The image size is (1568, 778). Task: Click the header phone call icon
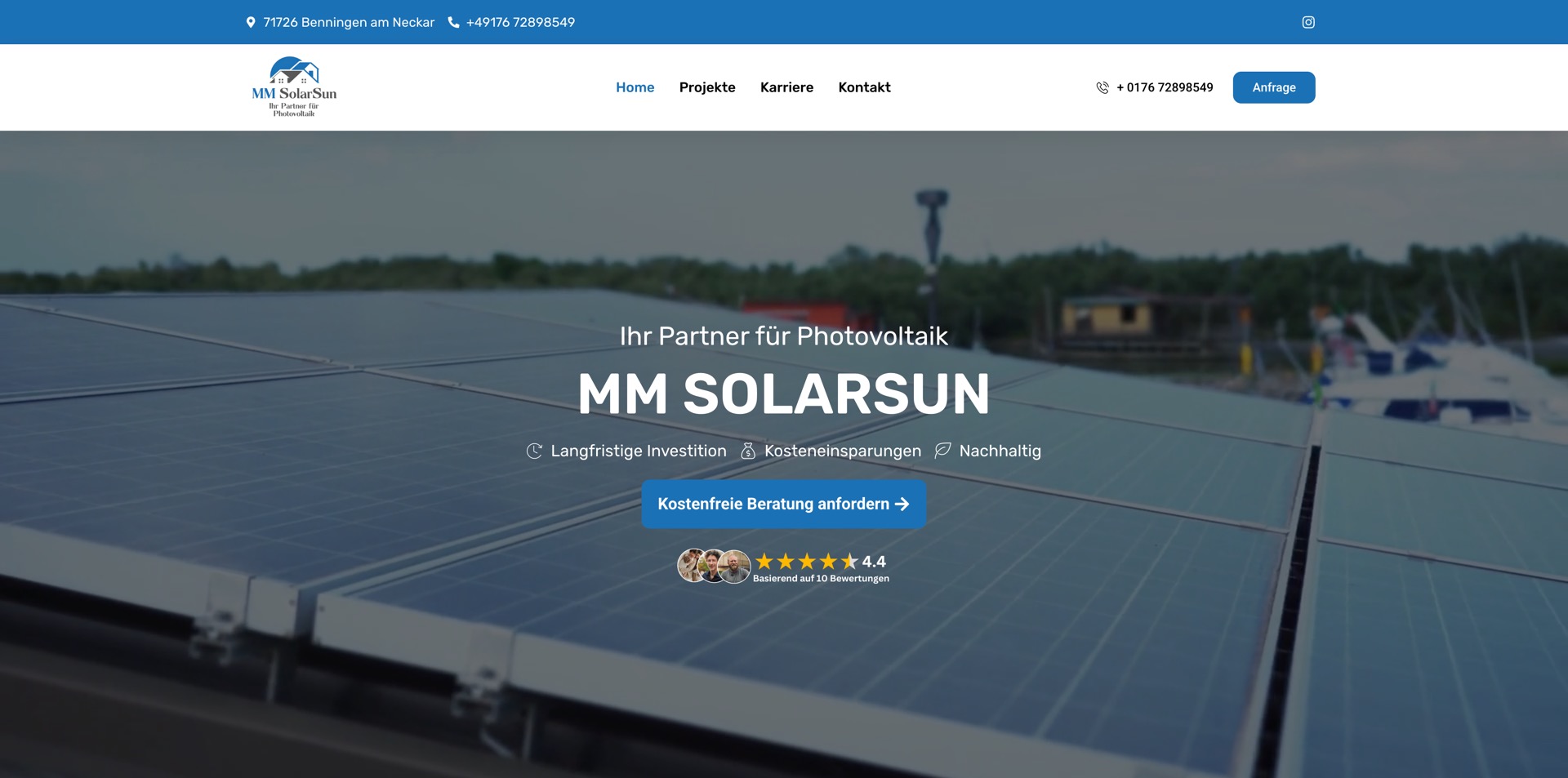click(x=1102, y=87)
